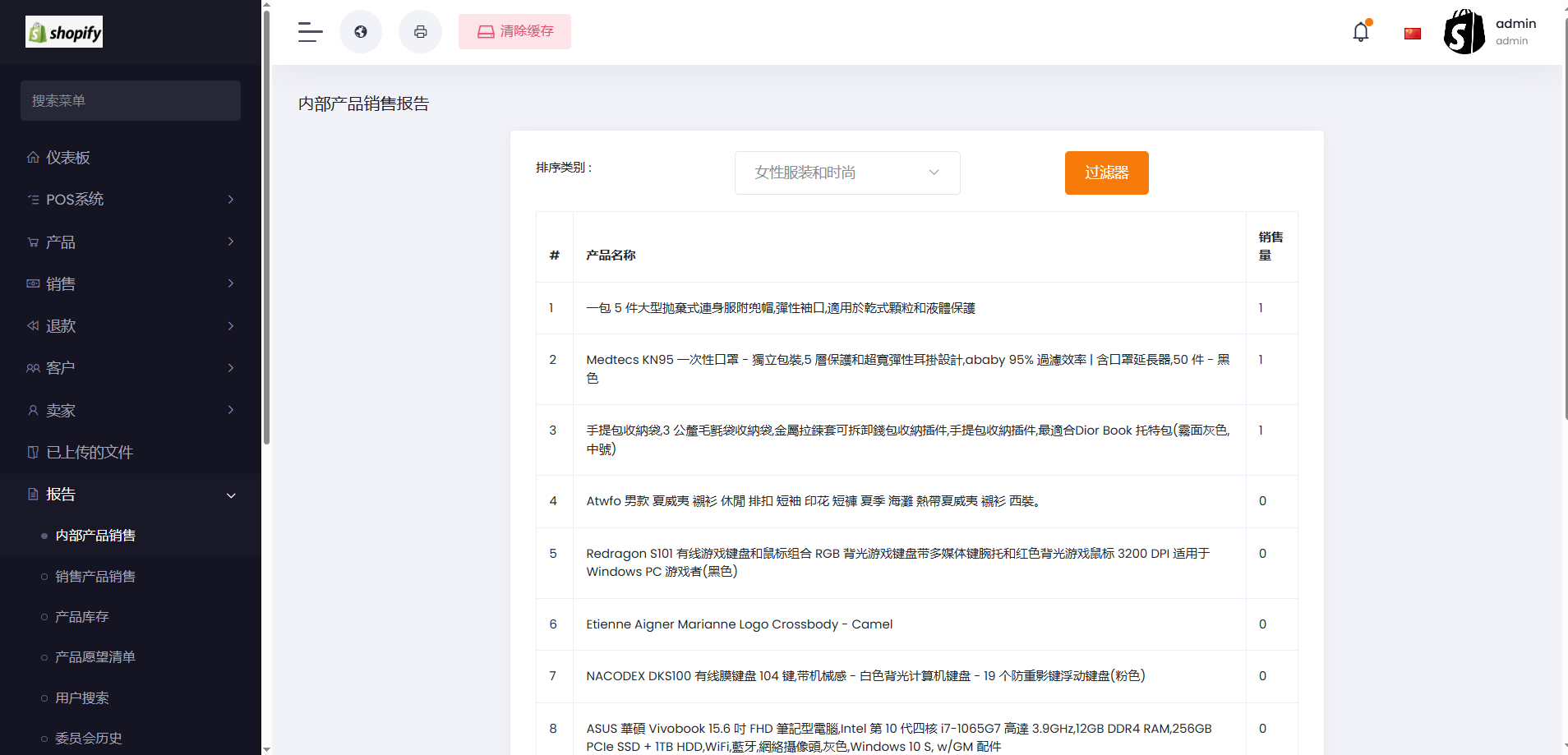This screenshot has width=1568, height=755.
Task: Click the 仪表板 home icon
Action: pyautogui.click(x=33, y=158)
